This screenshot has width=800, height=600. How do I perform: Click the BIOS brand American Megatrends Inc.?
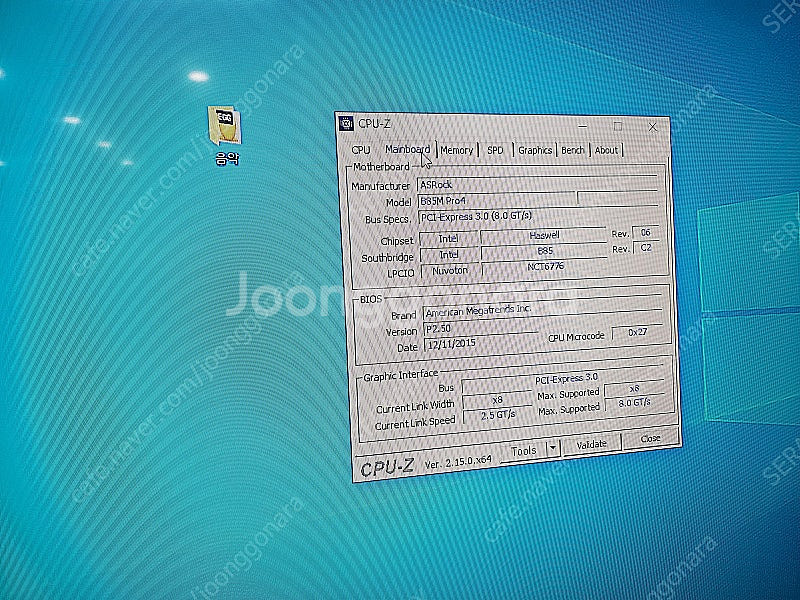click(542, 310)
